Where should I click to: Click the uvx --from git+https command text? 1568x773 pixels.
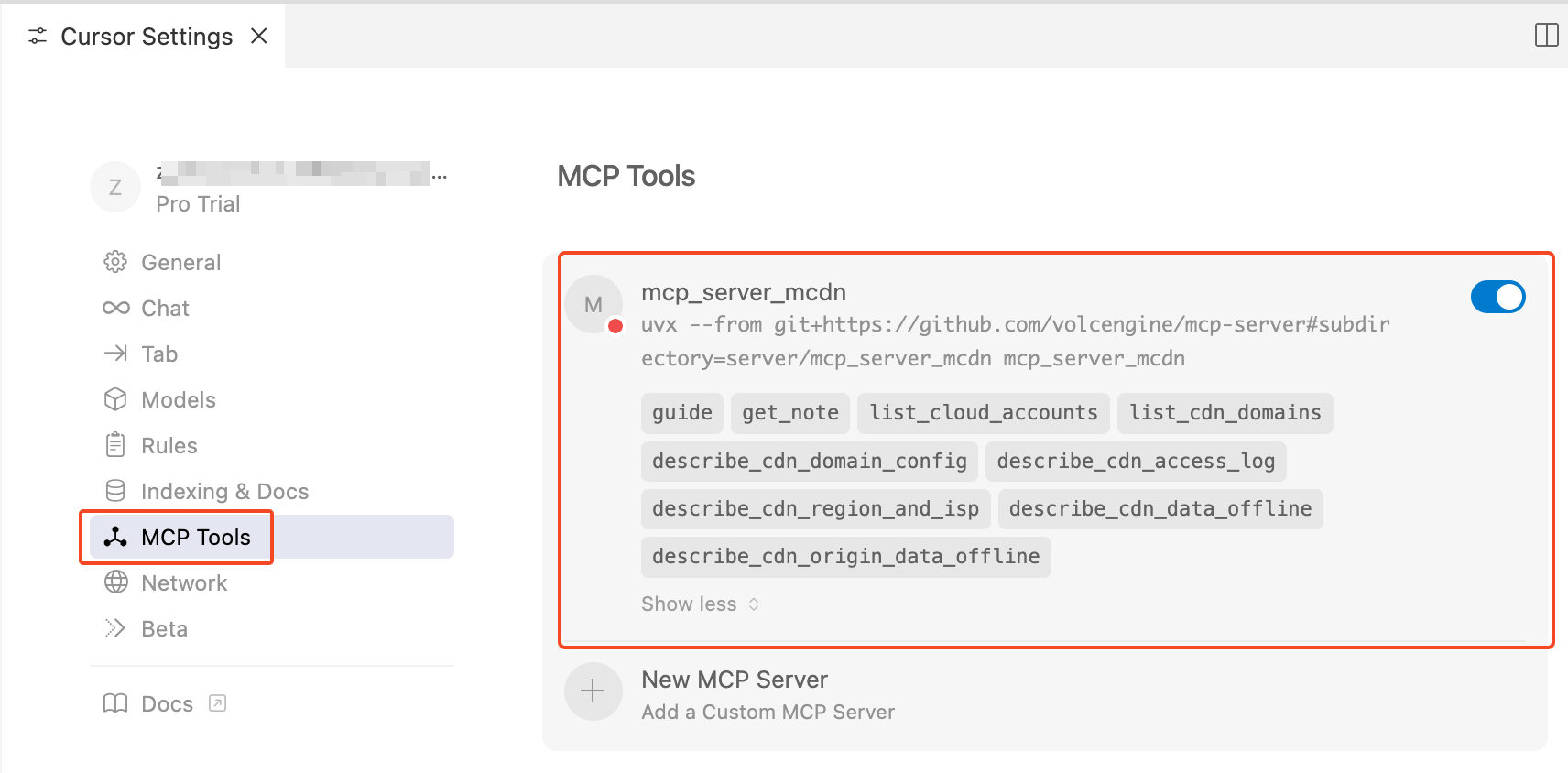[1015, 341]
